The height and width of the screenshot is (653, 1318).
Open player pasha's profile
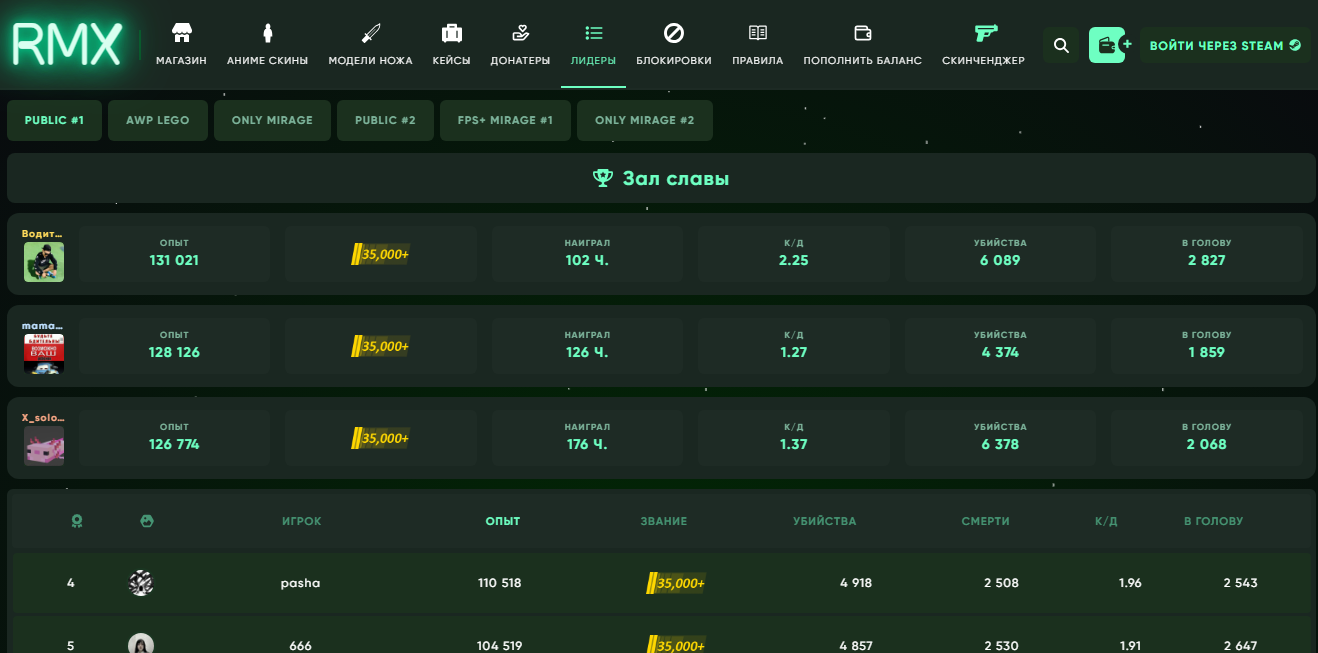pyautogui.click(x=300, y=583)
